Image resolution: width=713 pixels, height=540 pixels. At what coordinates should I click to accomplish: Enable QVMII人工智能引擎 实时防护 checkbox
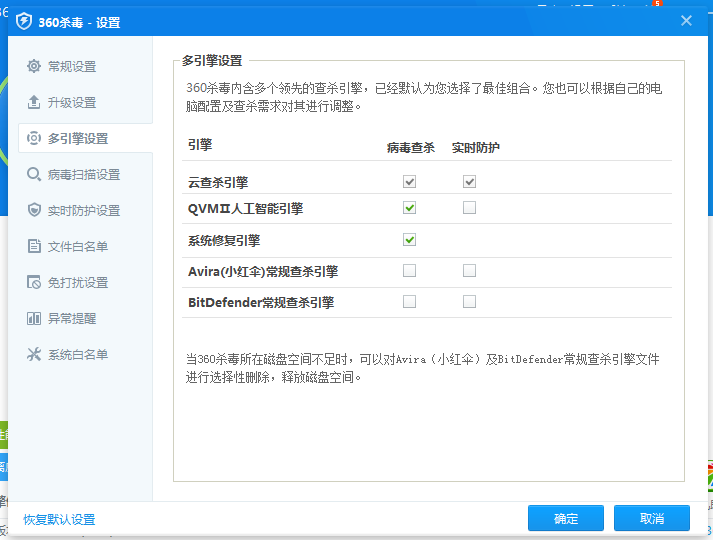(469, 208)
